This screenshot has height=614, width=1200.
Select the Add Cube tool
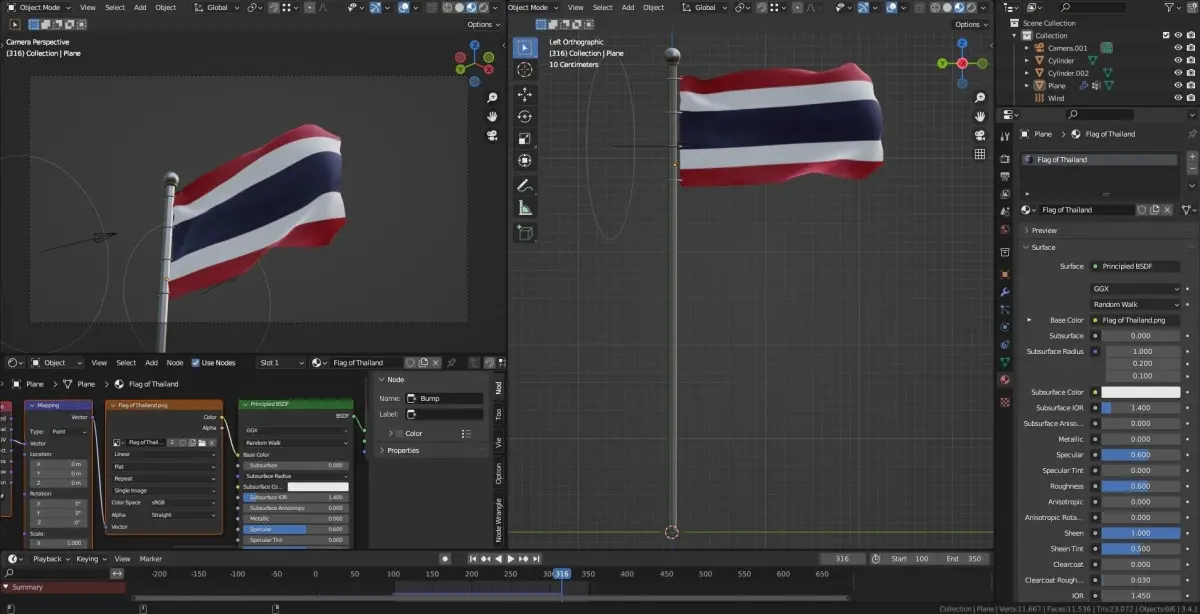pyautogui.click(x=525, y=232)
